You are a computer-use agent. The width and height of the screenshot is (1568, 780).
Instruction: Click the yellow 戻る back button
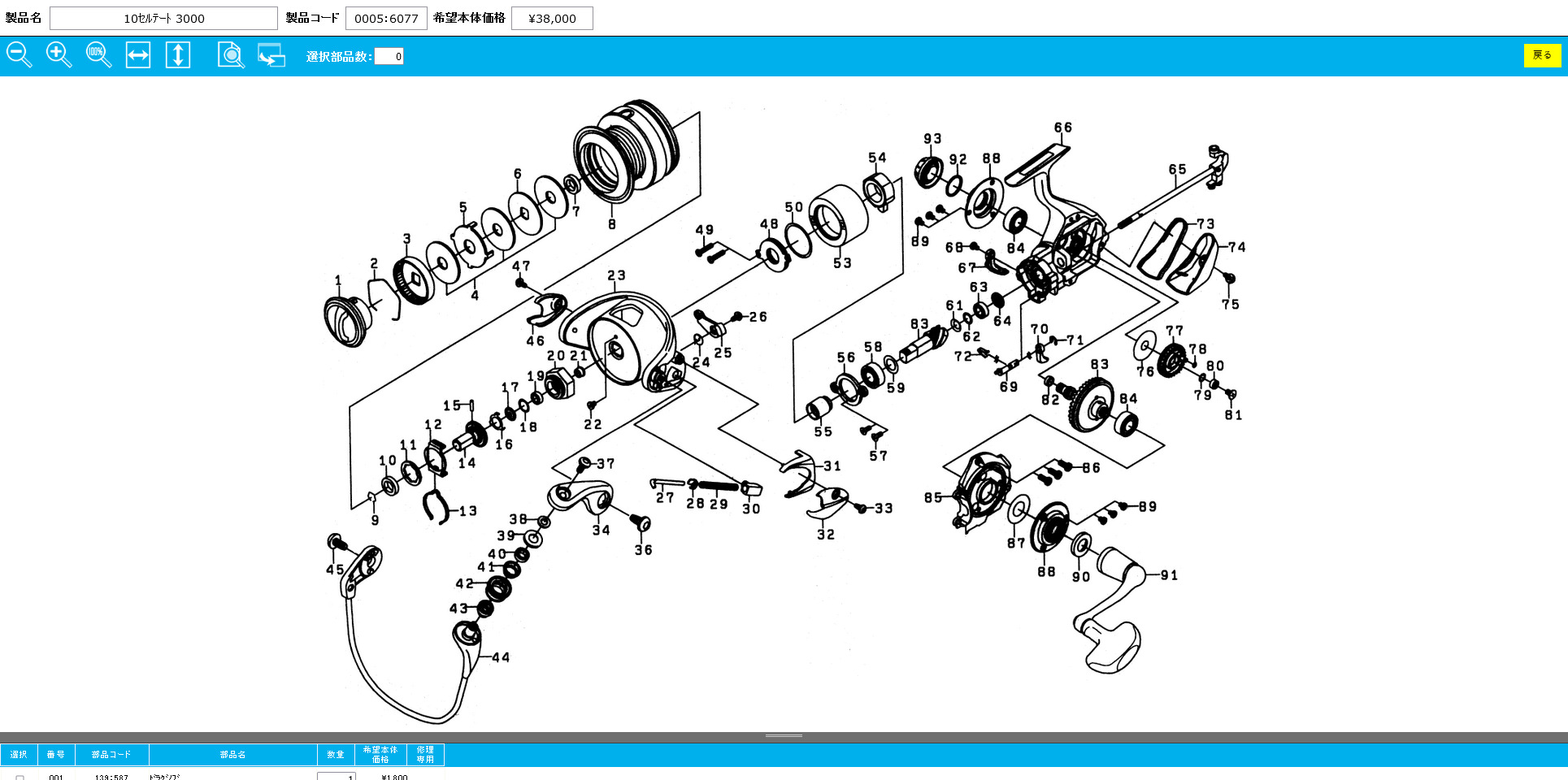coord(1542,55)
